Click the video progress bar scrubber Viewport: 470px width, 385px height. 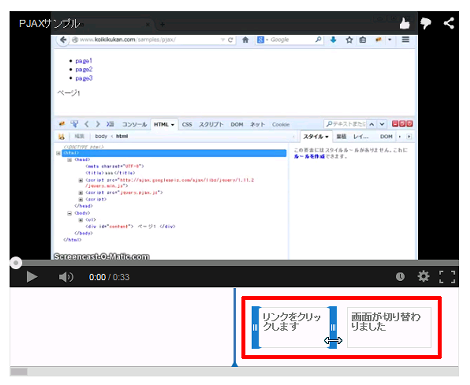[15, 263]
